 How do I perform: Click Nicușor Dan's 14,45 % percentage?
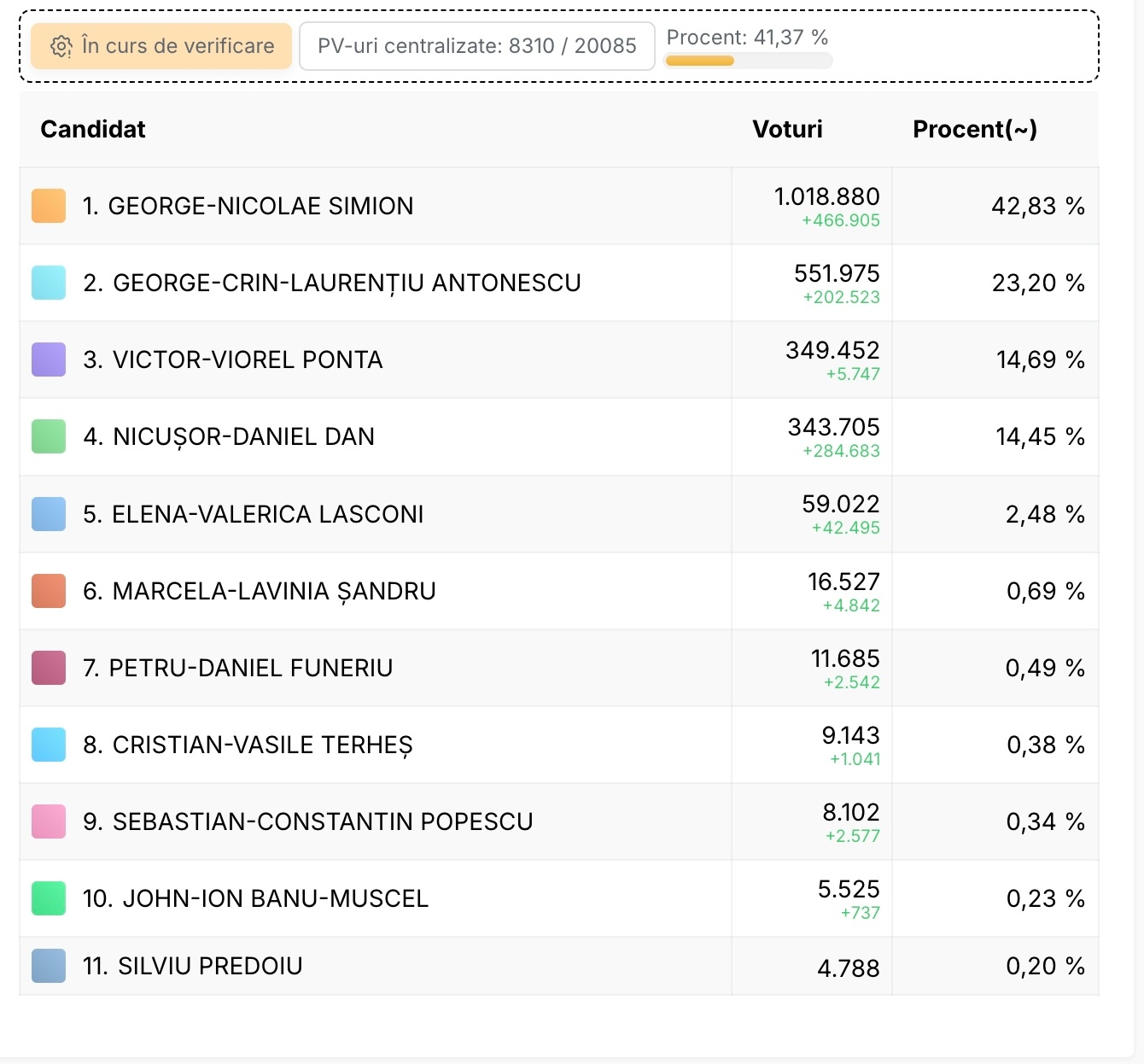[1039, 437]
